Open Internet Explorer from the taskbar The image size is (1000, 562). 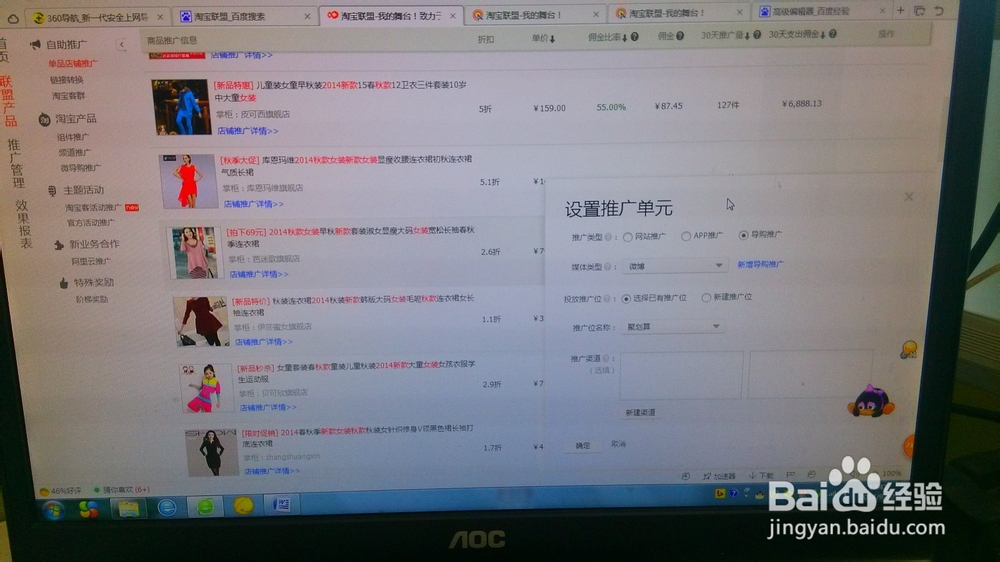coord(167,507)
